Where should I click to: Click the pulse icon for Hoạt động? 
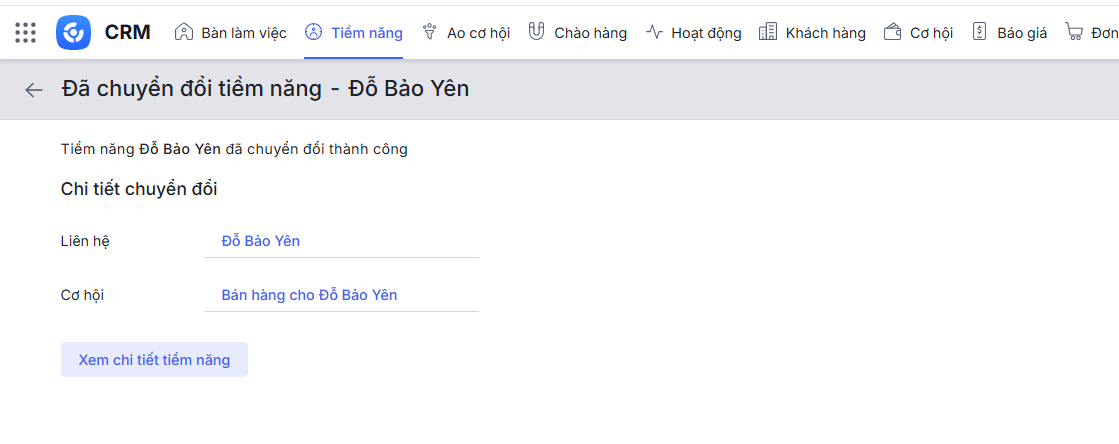(655, 32)
